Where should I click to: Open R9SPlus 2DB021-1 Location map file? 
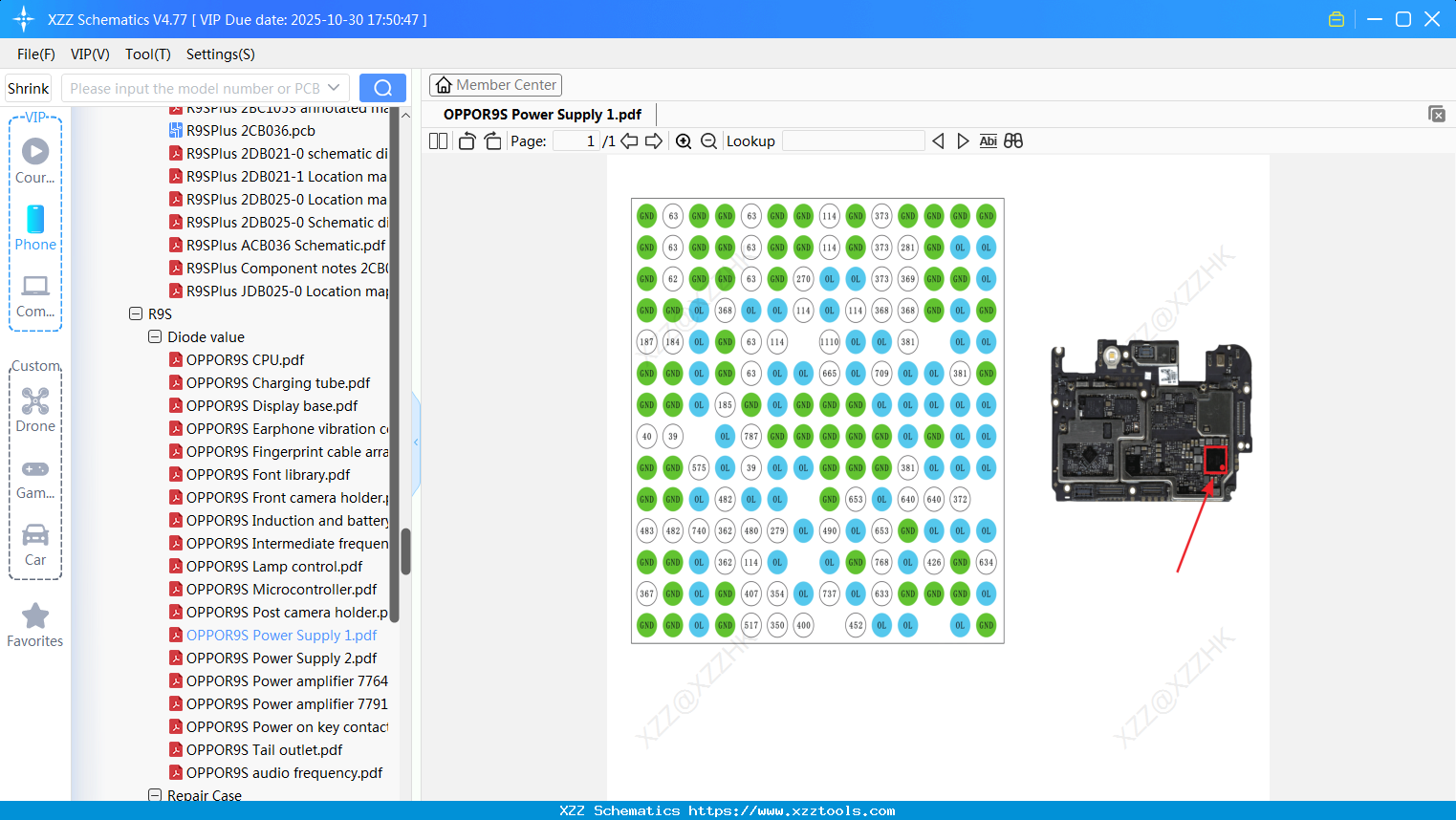point(287,177)
